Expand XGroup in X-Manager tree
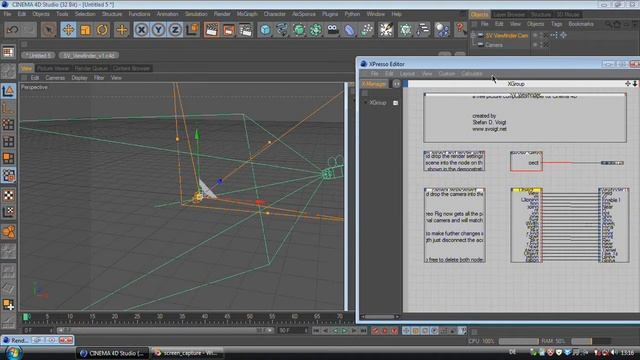 (x=365, y=103)
